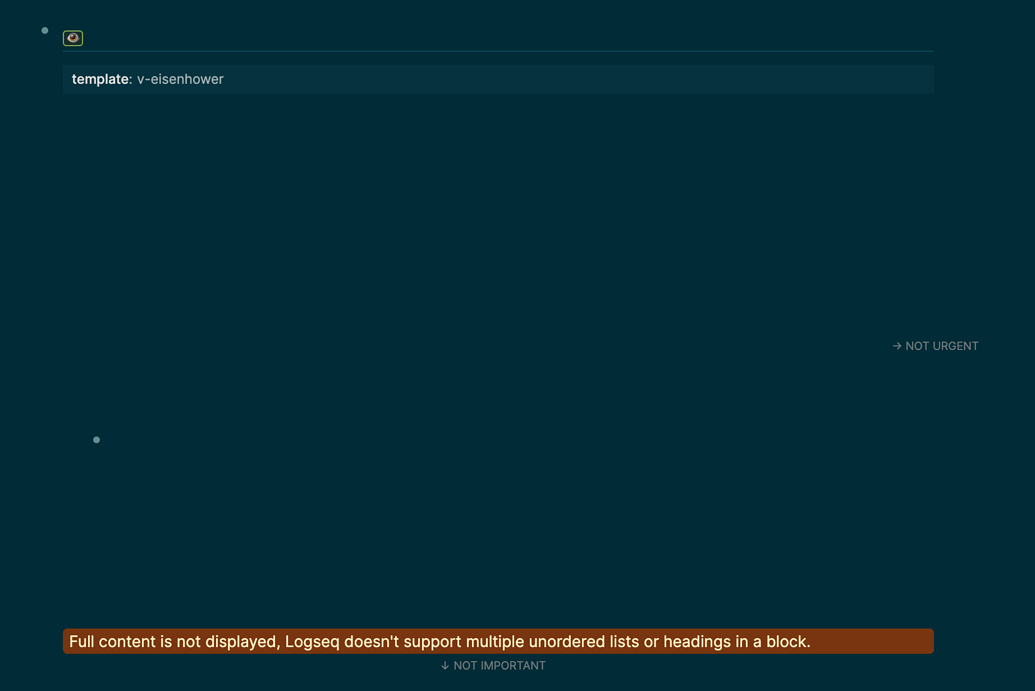This screenshot has width=1035, height=691.
Task: Click the NOT IMPORTANT label
Action: click(x=498, y=665)
